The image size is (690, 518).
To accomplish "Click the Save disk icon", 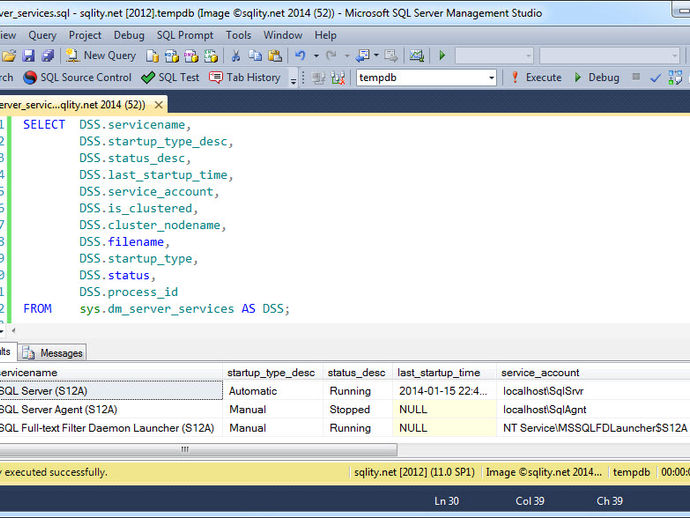I will 29,55.
